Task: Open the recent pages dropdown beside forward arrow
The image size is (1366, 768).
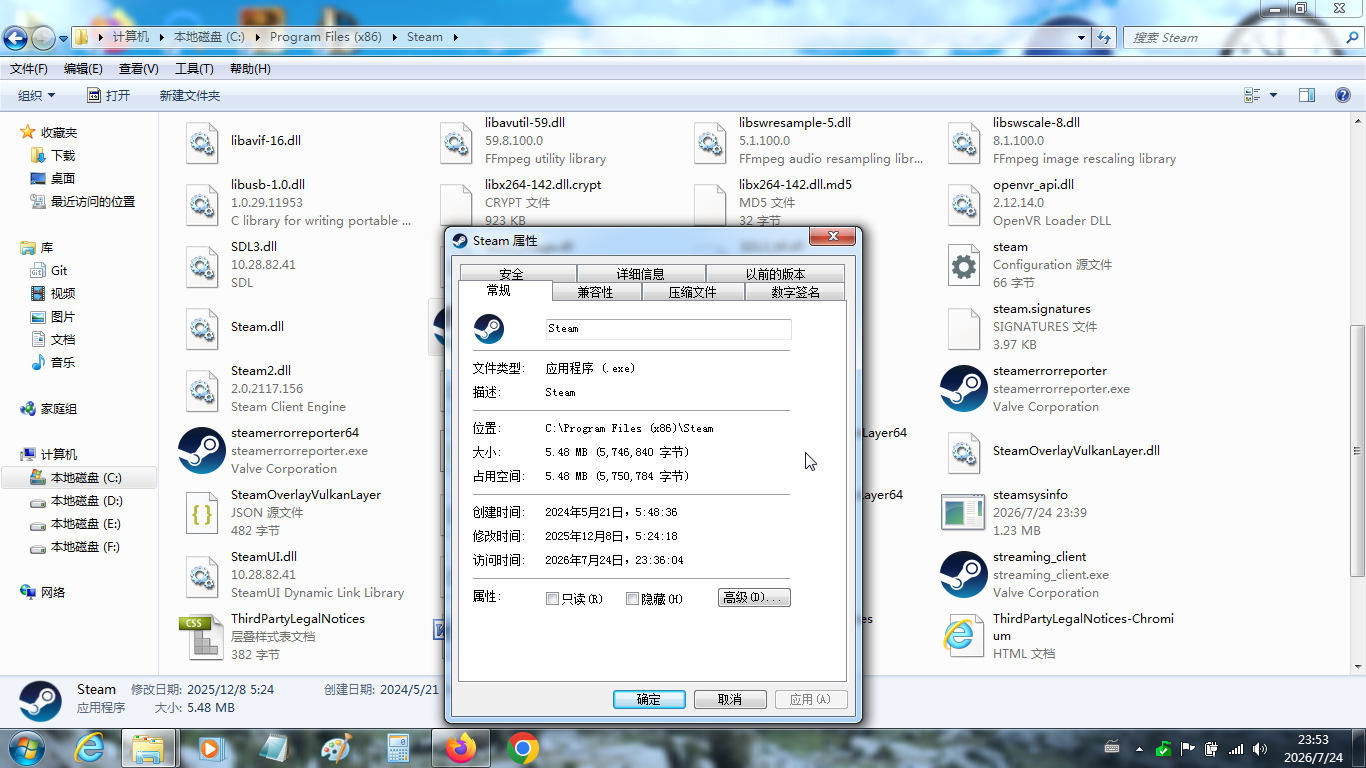Action: [x=64, y=38]
